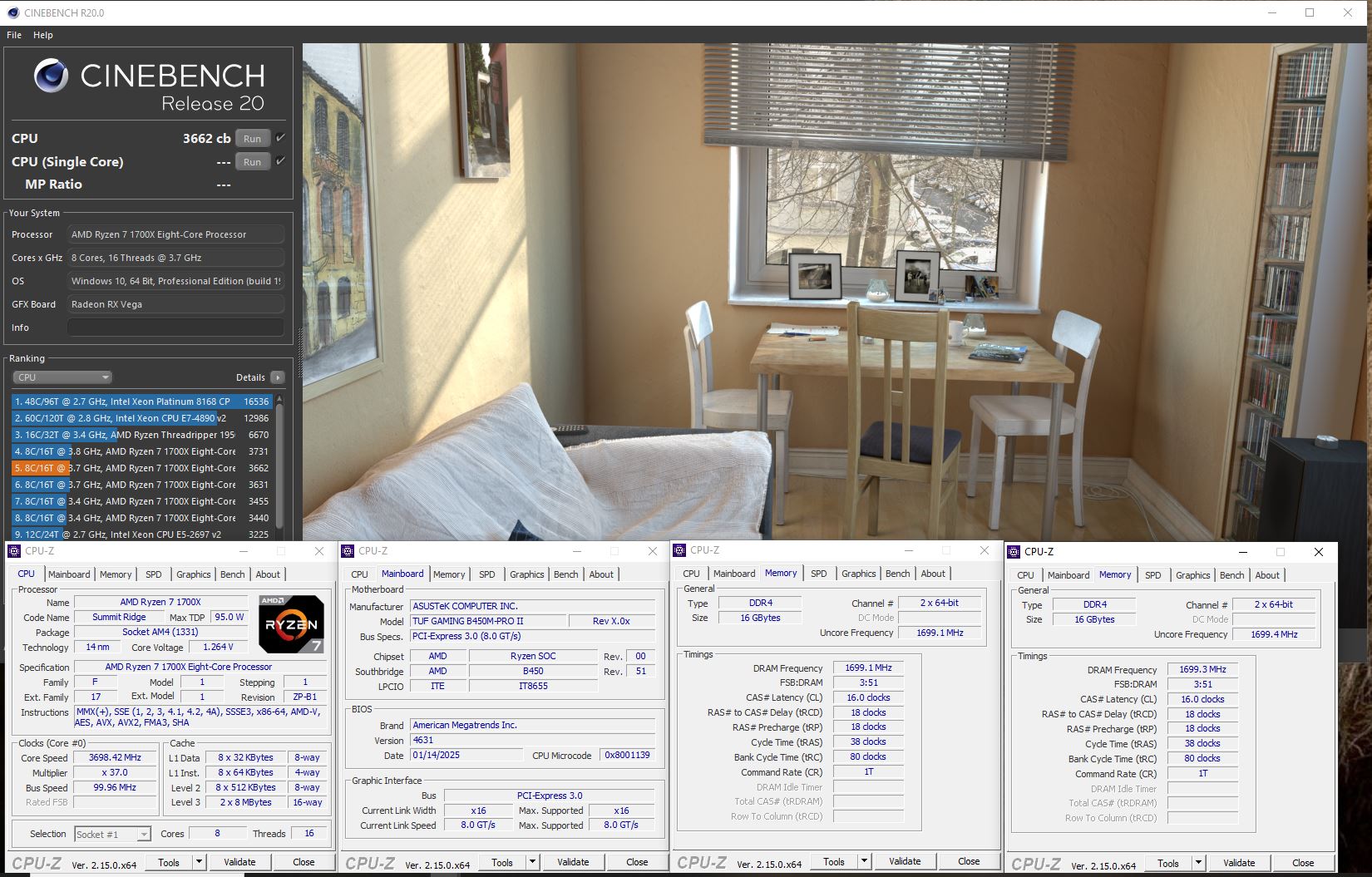Select ranking entry AMD Ryzen Threadripper 6670
Screen dimensions: 1372x877
(x=142, y=435)
